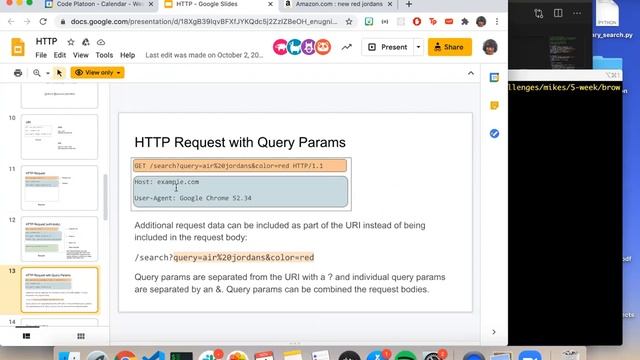Switch to grid view icon

[x=81, y=336]
